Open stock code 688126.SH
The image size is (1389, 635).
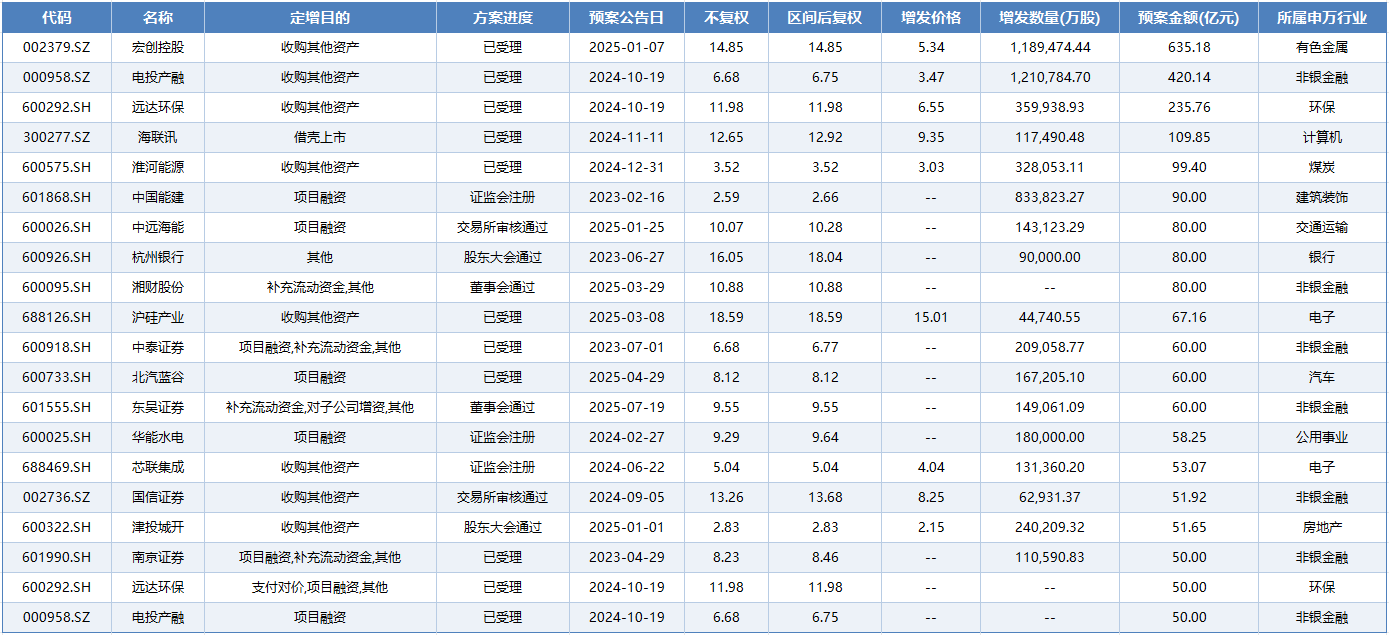tap(56, 317)
